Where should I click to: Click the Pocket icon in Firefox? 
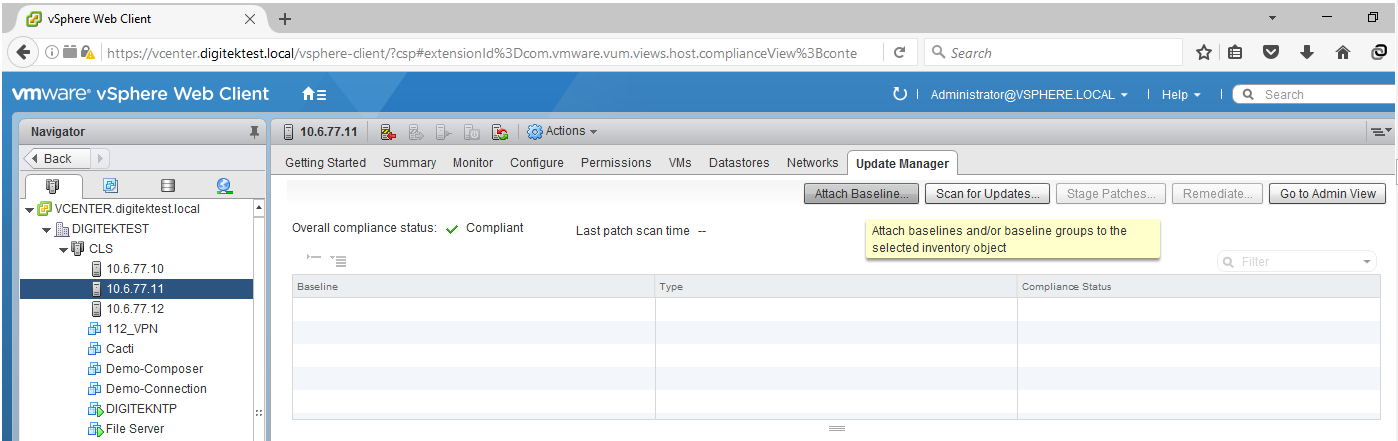[x=1271, y=53]
